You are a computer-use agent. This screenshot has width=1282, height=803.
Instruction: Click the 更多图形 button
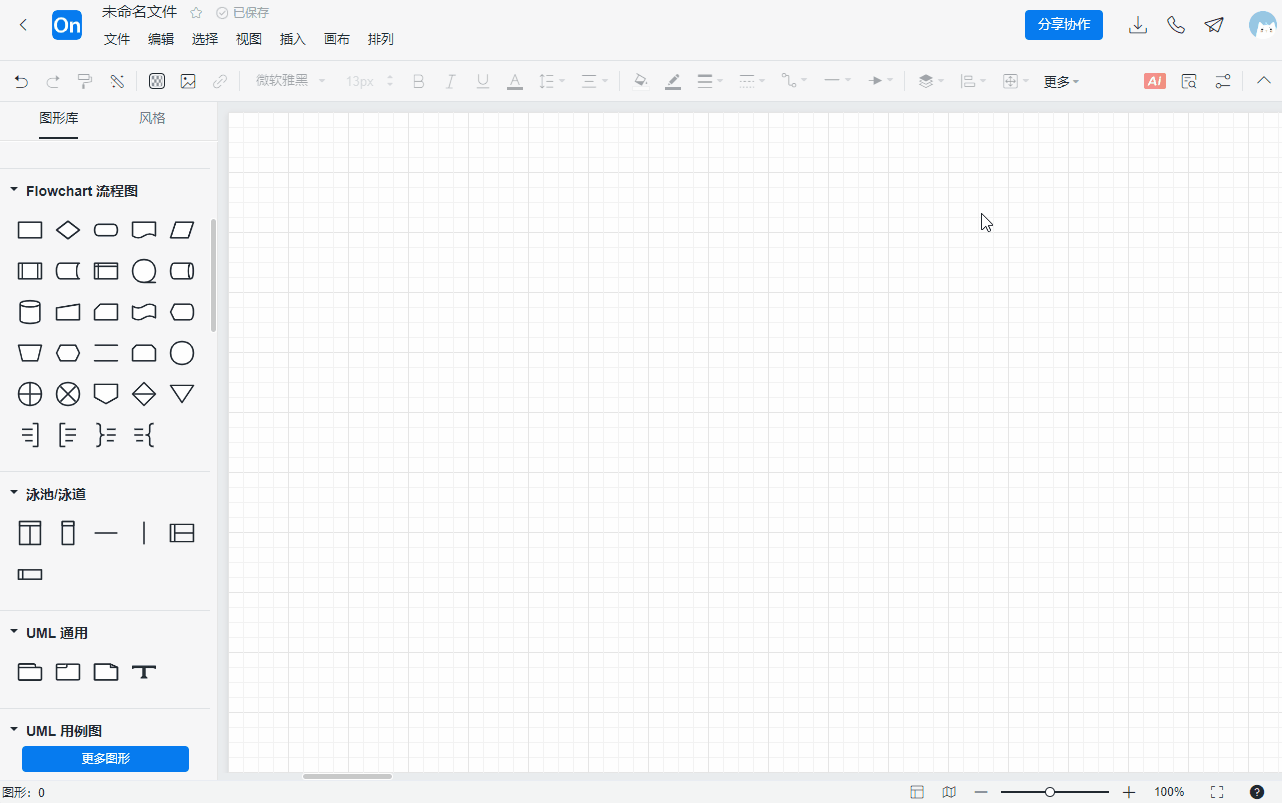pos(106,759)
